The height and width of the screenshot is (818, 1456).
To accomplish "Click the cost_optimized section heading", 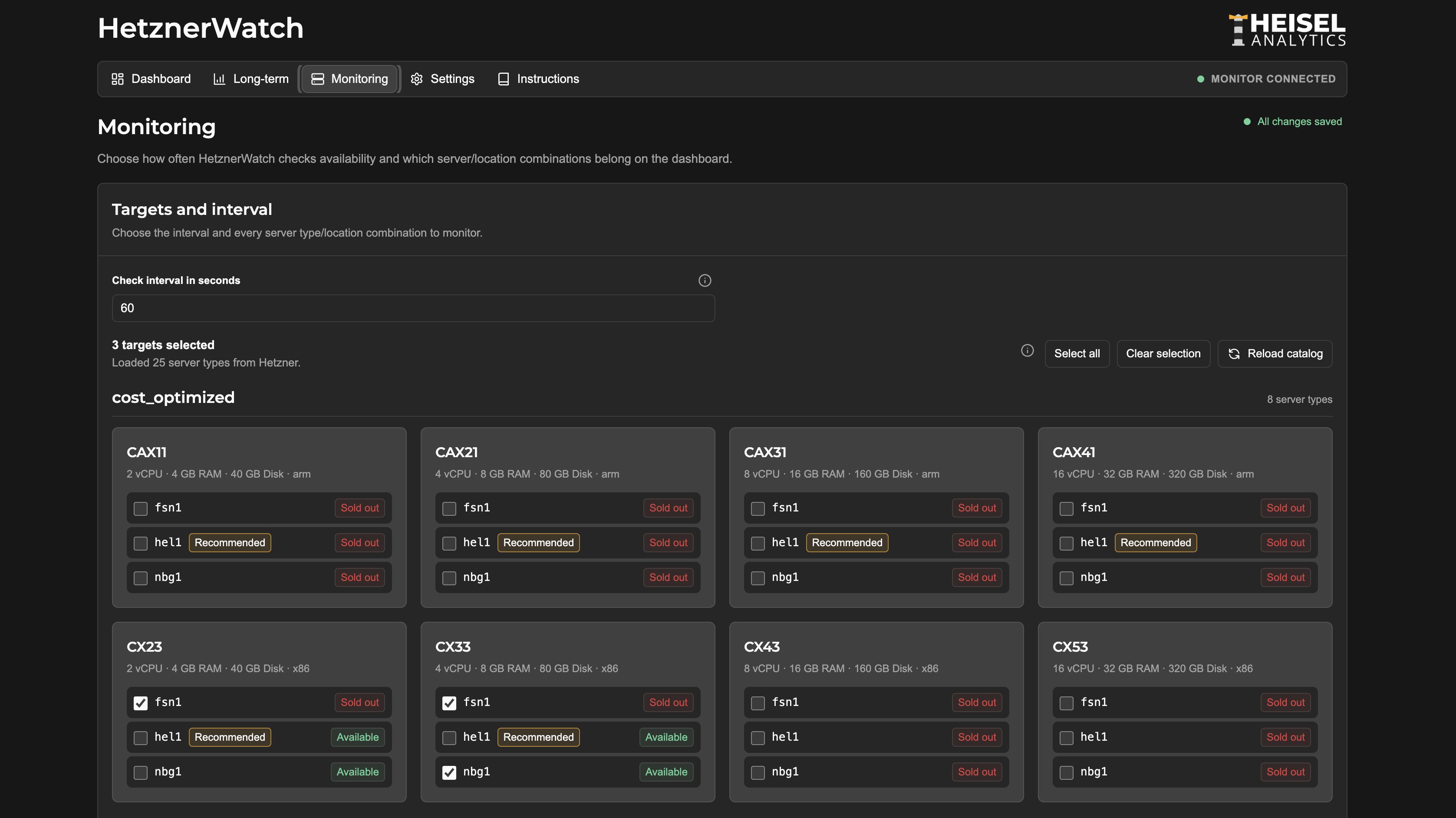I will click(173, 398).
